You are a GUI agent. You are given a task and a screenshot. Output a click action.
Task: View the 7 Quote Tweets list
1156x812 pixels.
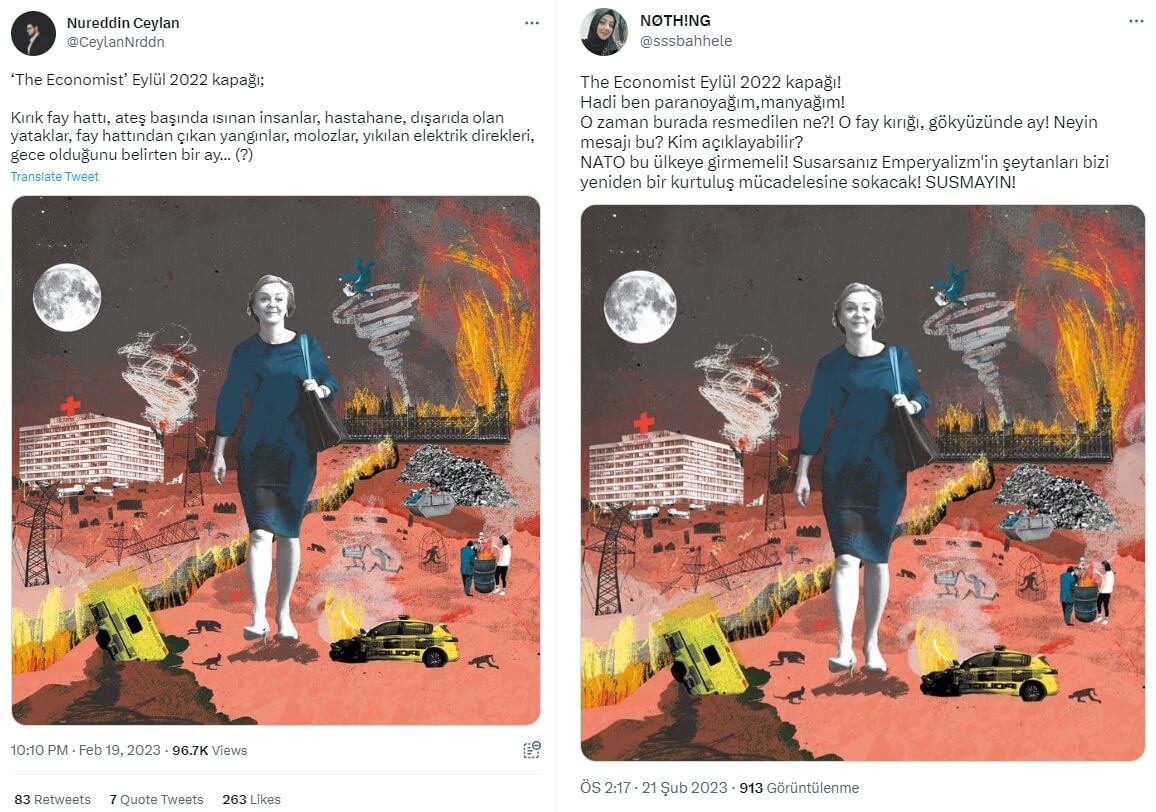pyautogui.click(x=156, y=799)
